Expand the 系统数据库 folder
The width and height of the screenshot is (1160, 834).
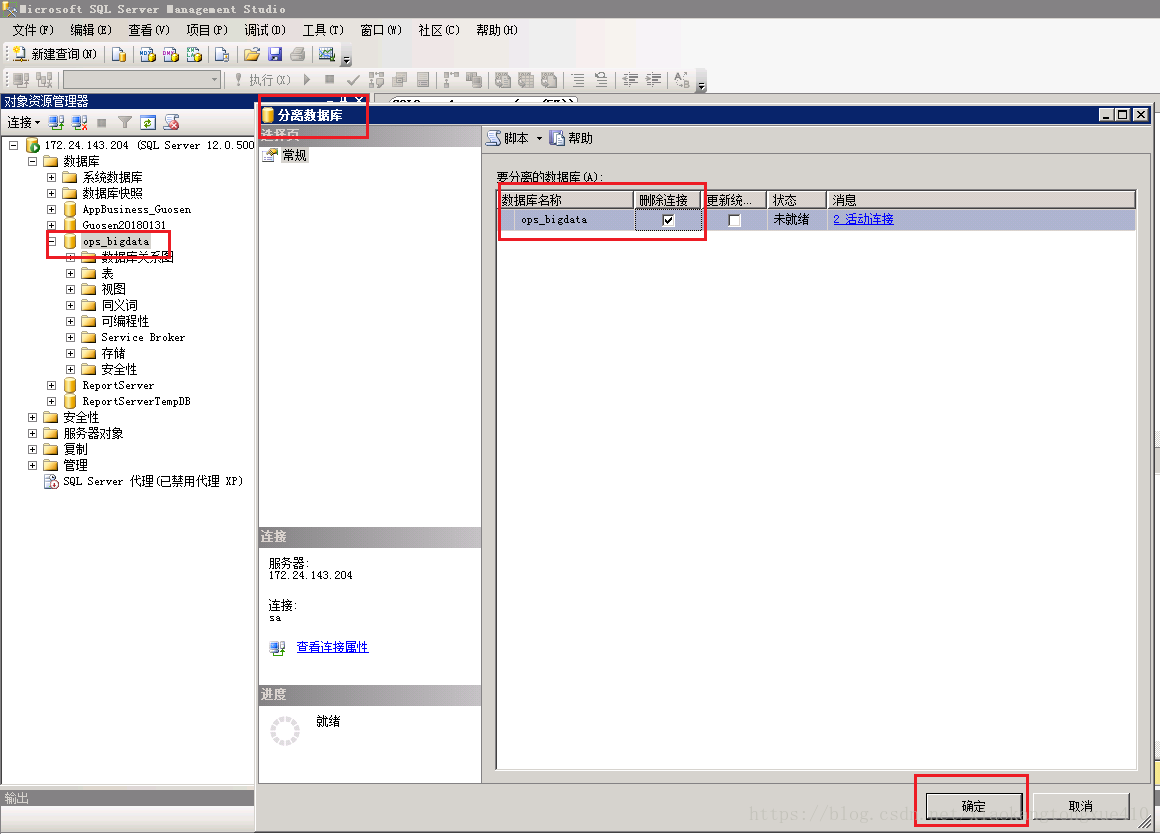click(51, 177)
